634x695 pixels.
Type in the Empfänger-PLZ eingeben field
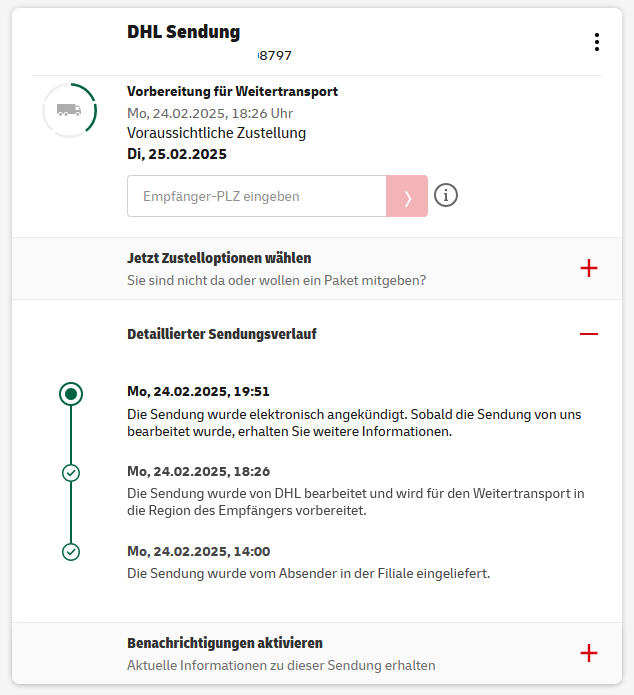[257, 196]
